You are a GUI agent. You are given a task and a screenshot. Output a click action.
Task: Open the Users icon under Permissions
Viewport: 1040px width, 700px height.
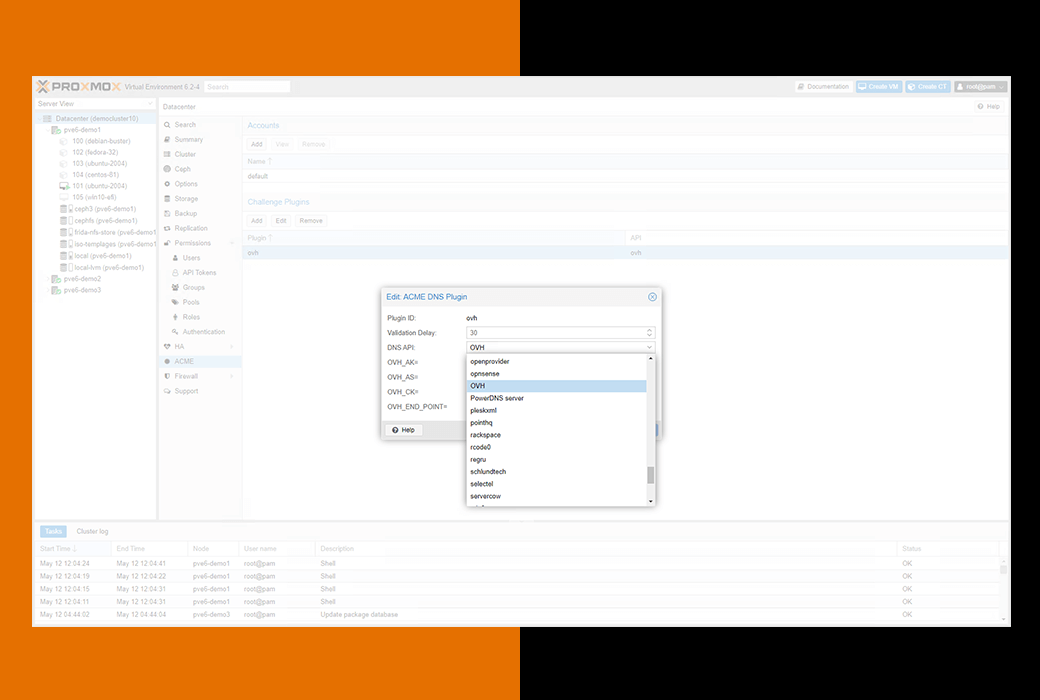coord(175,257)
